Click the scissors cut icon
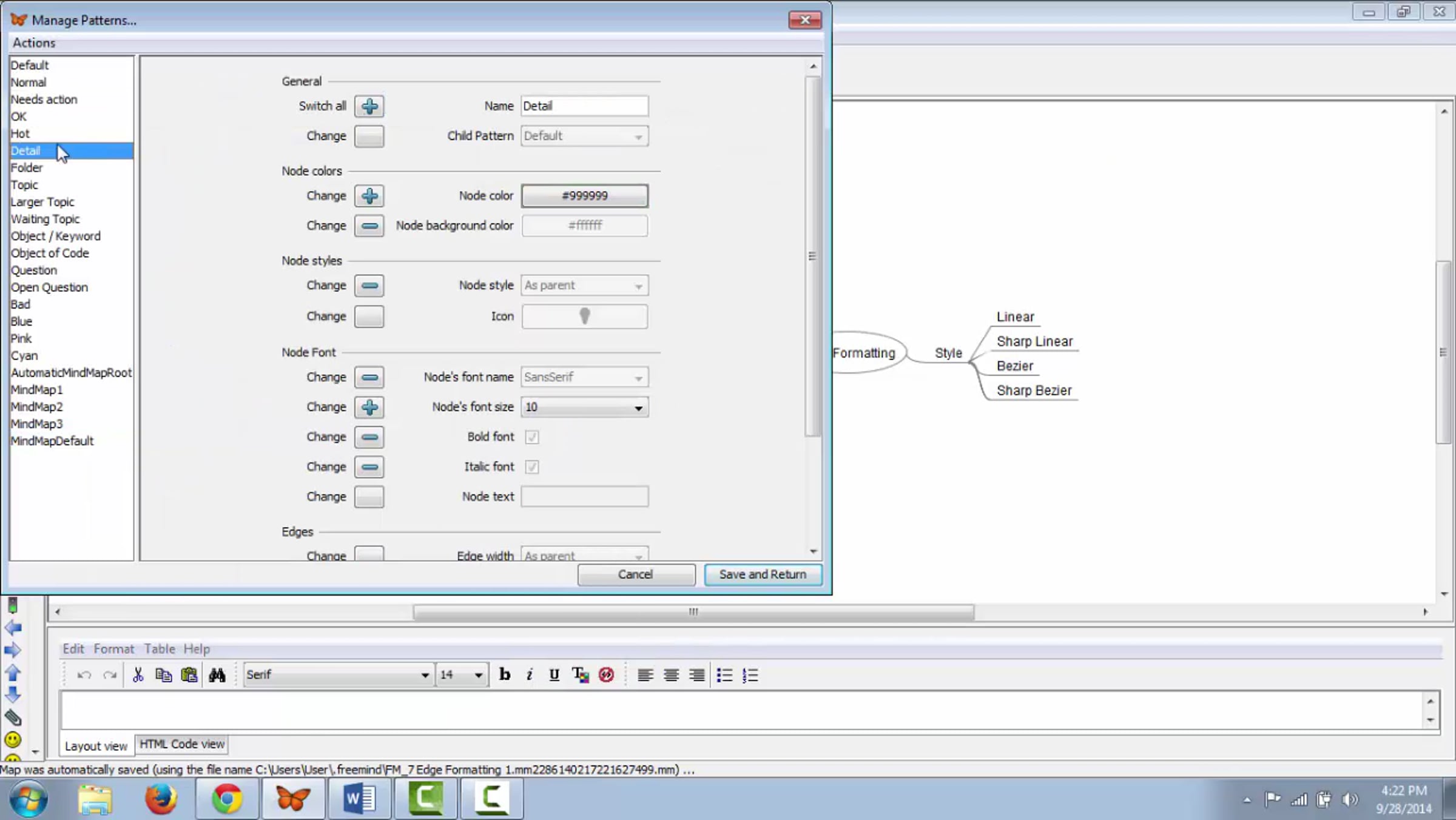The height and width of the screenshot is (820, 1456). tap(138, 675)
